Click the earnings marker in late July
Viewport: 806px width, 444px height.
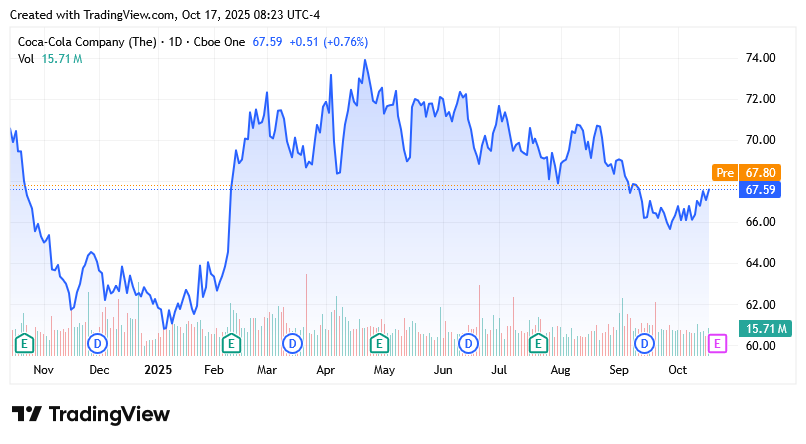(538, 343)
